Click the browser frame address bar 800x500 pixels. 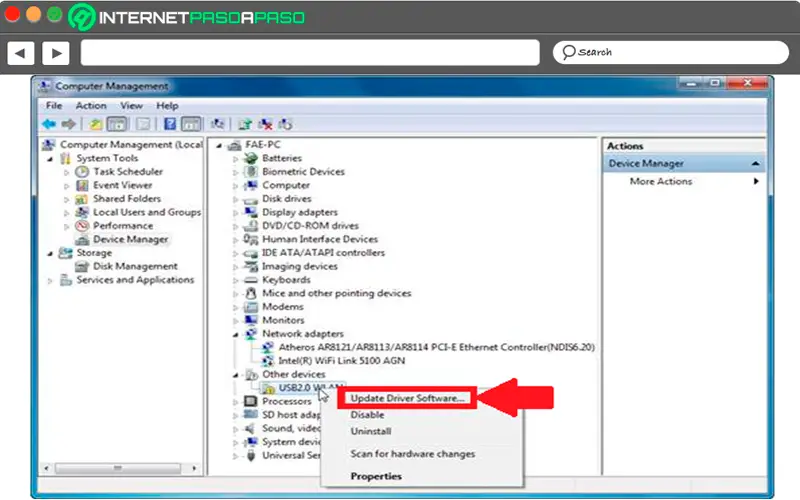click(x=310, y=53)
